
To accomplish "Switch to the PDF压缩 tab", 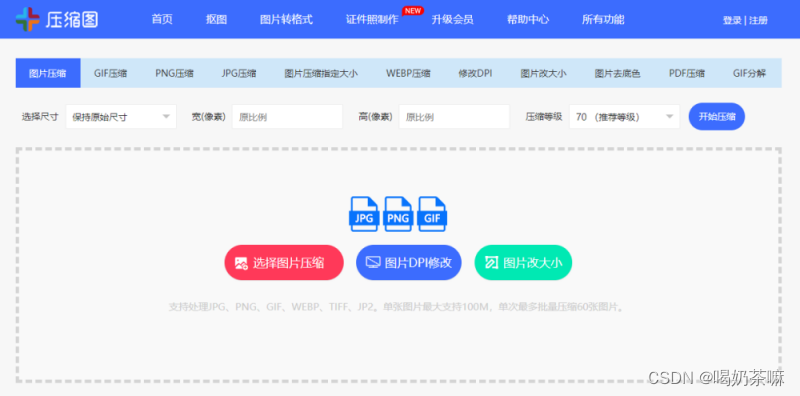I will click(x=687, y=73).
